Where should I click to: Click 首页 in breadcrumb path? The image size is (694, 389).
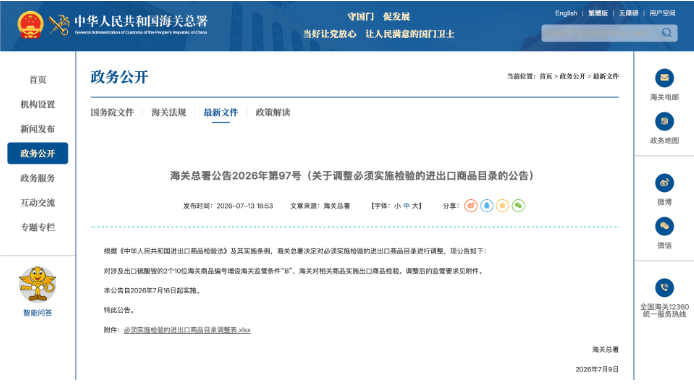pos(546,76)
